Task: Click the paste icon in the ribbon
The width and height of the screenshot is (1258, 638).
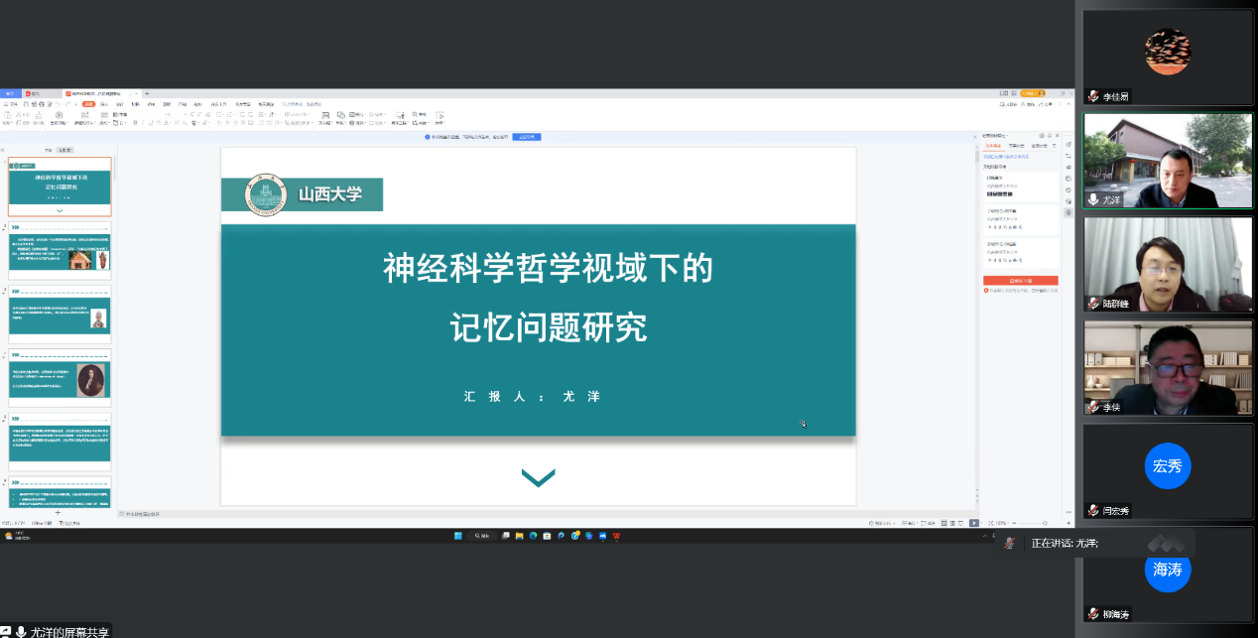Action: (8, 117)
